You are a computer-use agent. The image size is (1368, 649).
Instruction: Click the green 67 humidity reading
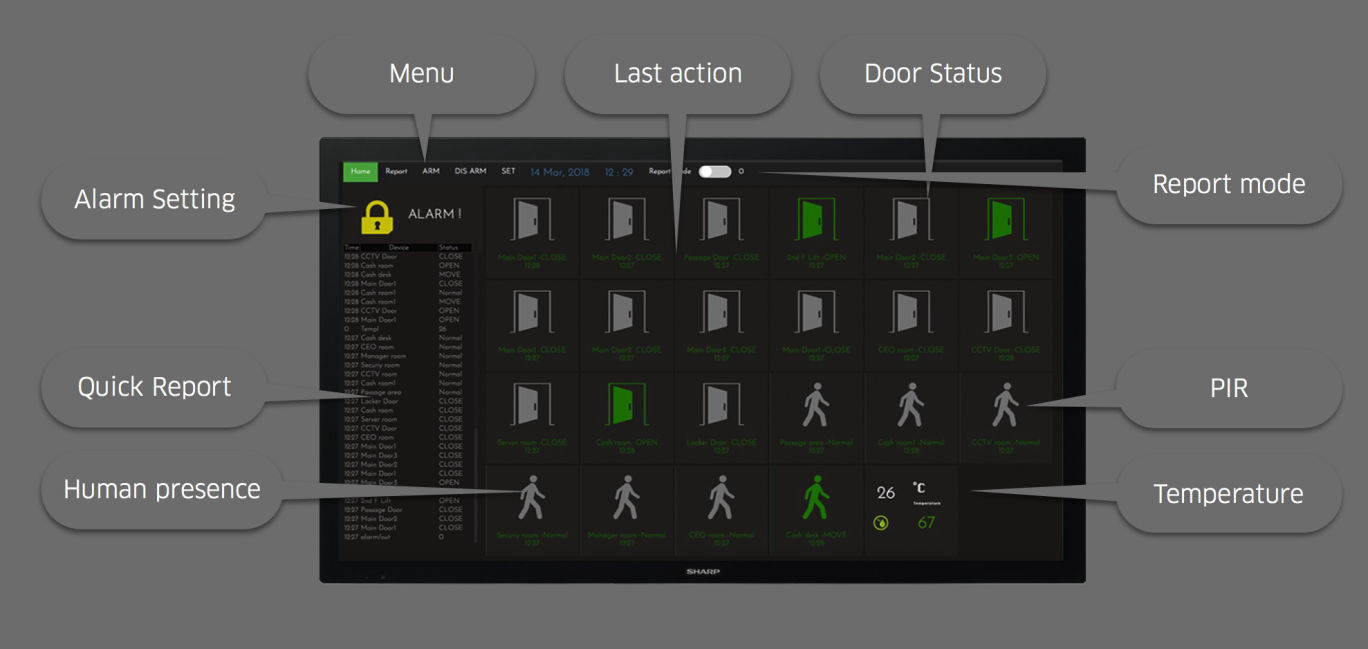click(925, 521)
